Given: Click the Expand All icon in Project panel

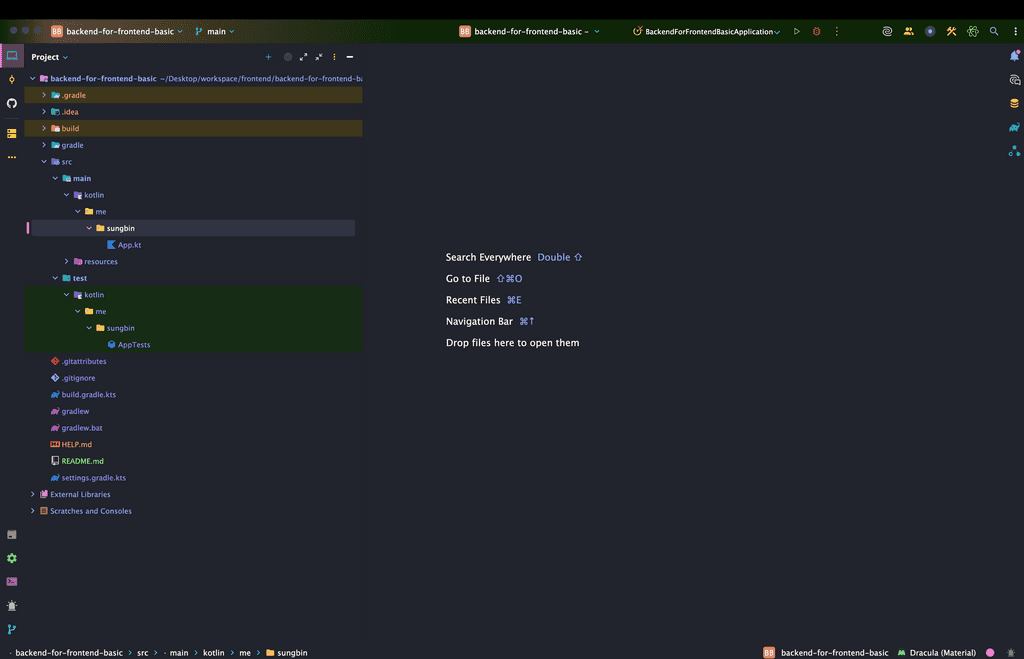Looking at the screenshot, I should pos(303,57).
